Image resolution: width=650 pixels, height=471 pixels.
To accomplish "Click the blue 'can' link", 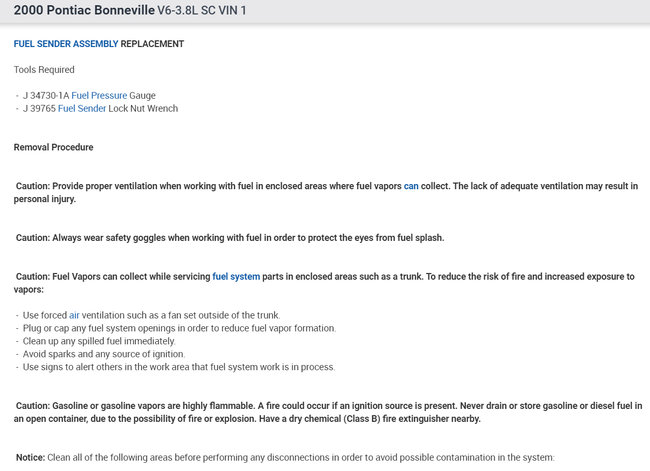I will tap(411, 186).
